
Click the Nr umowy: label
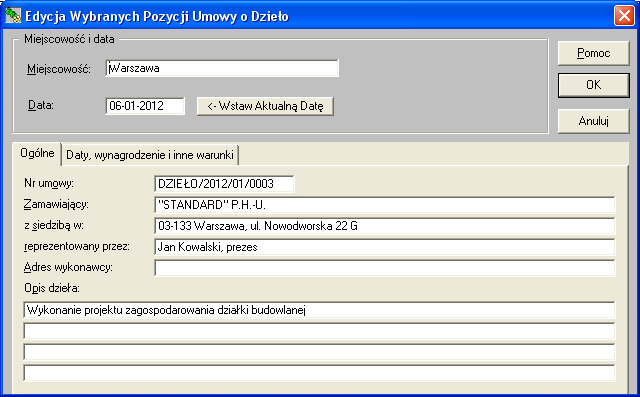[x=49, y=183]
